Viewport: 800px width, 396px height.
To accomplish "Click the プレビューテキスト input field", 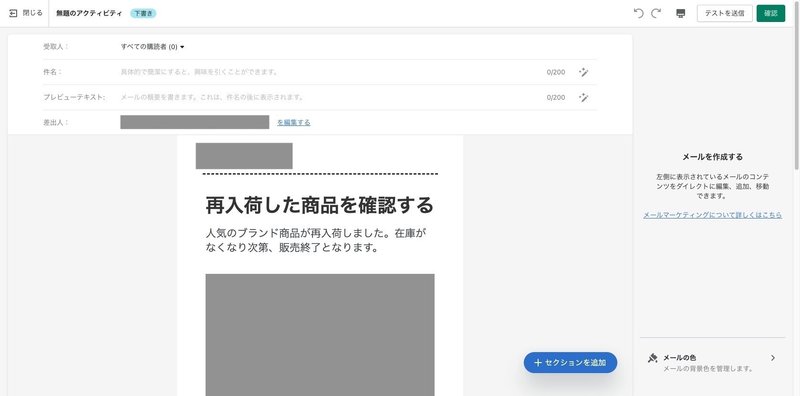I will [x=327, y=97].
